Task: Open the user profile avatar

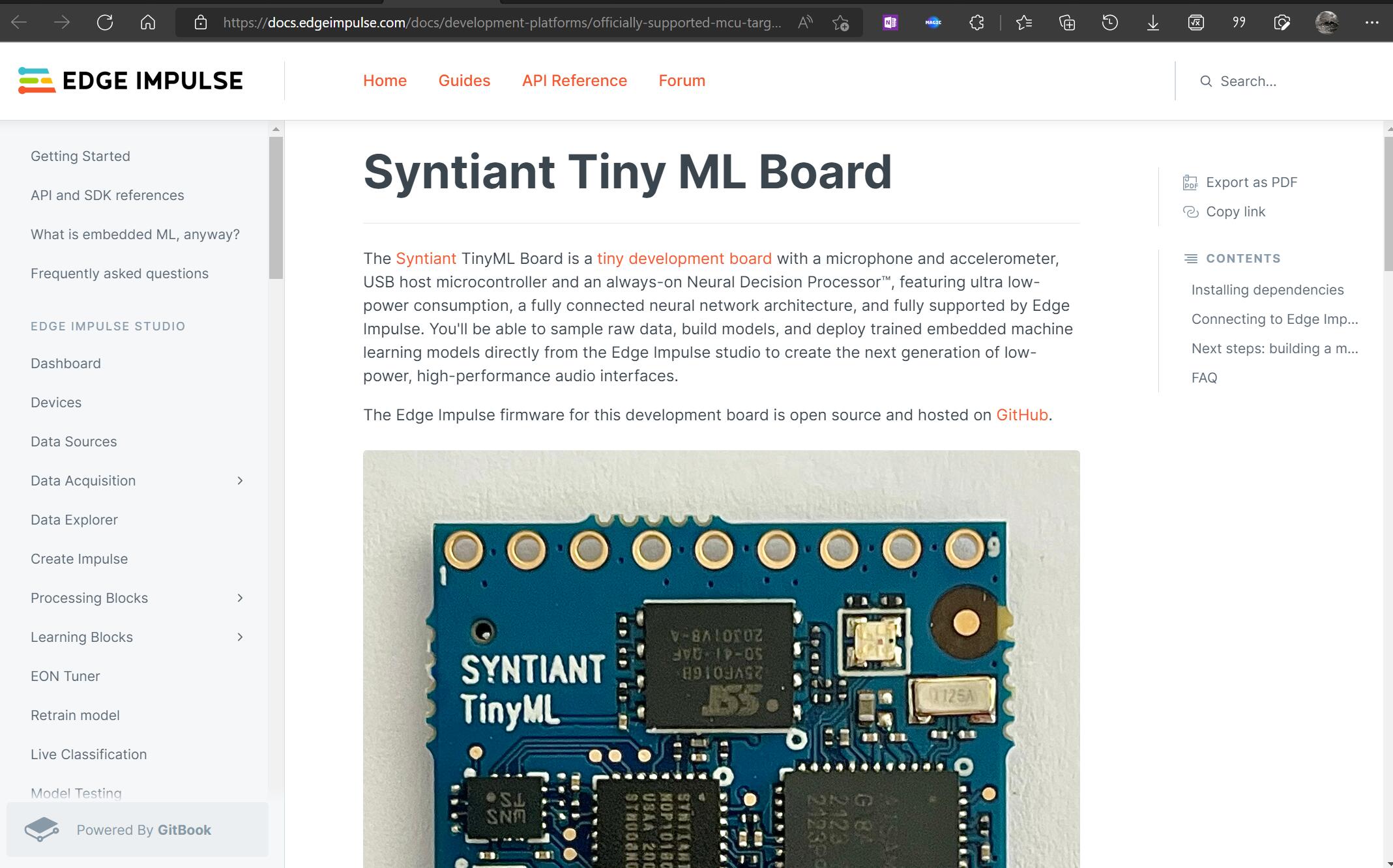Action: tap(1327, 23)
